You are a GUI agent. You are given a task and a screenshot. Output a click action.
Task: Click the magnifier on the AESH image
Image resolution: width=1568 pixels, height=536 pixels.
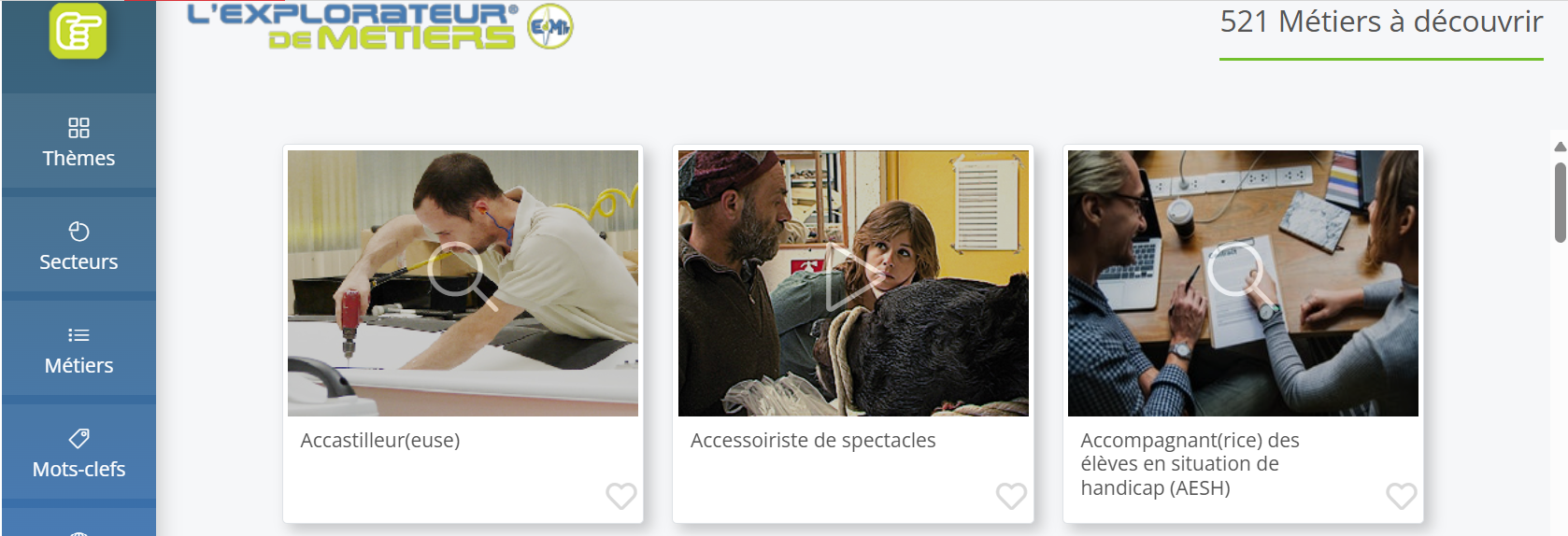pyautogui.click(x=1241, y=275)
